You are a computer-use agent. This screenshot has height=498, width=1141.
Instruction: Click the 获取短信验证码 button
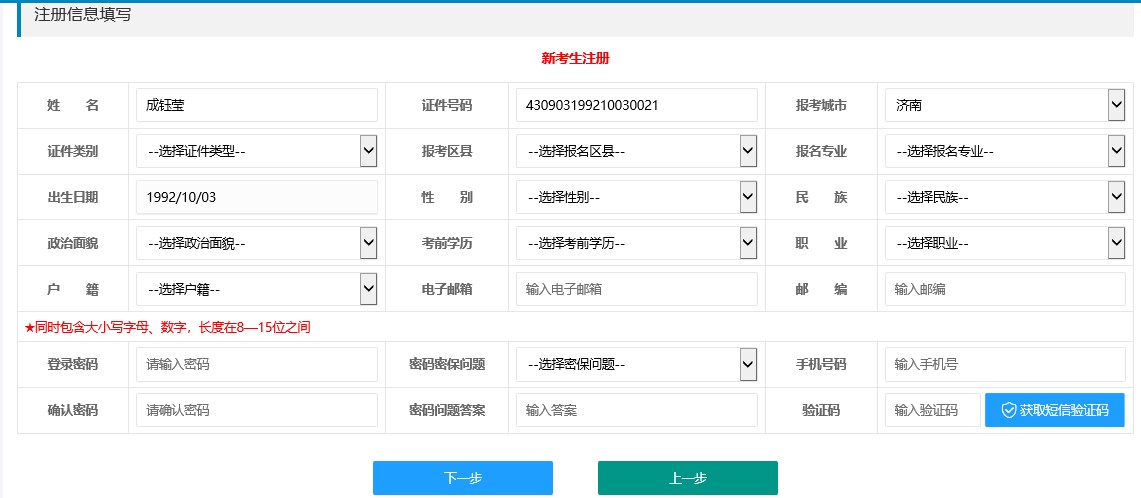coord(1054,410)
